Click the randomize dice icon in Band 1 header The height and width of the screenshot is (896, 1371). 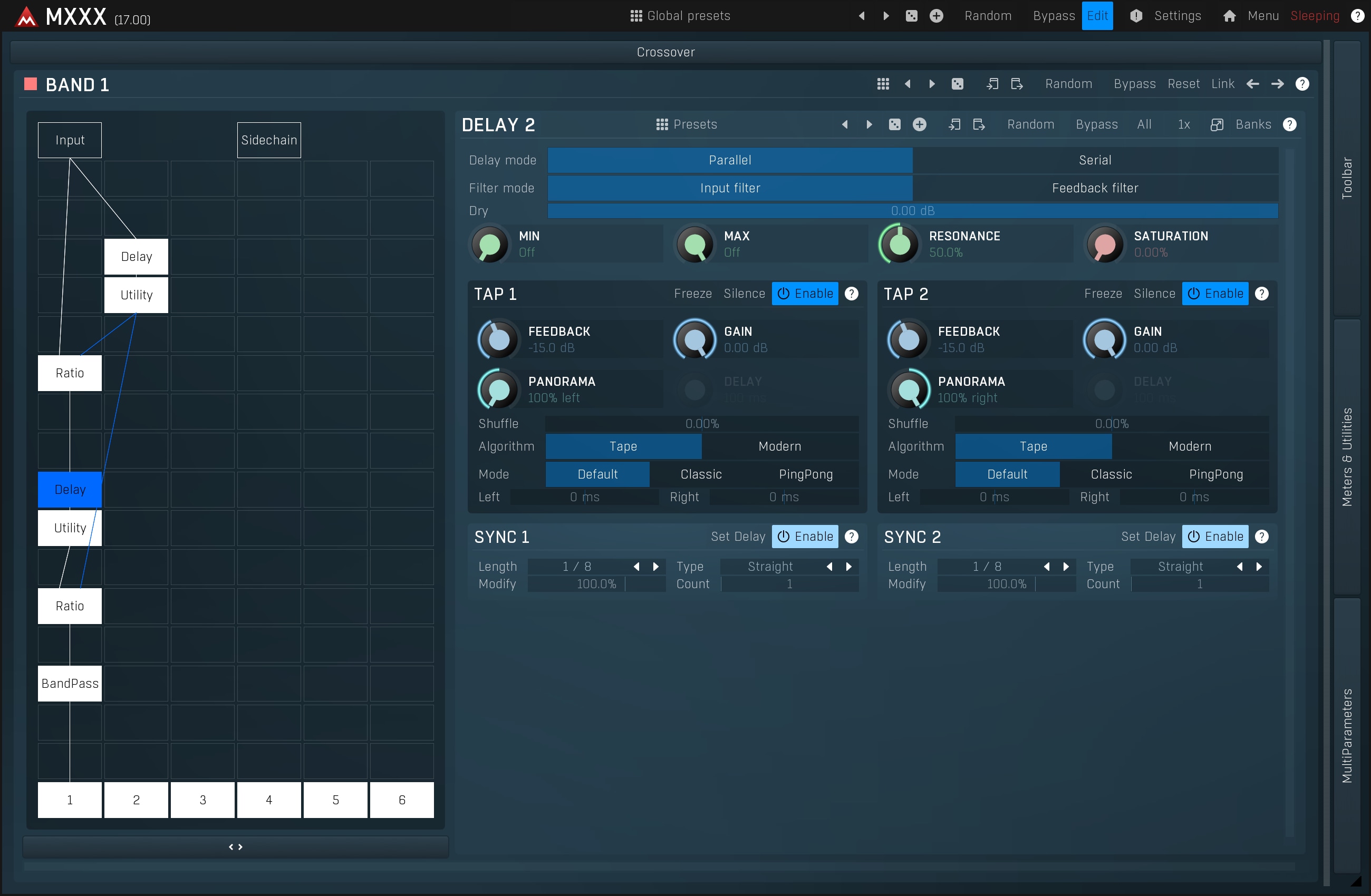click(958, 84)
